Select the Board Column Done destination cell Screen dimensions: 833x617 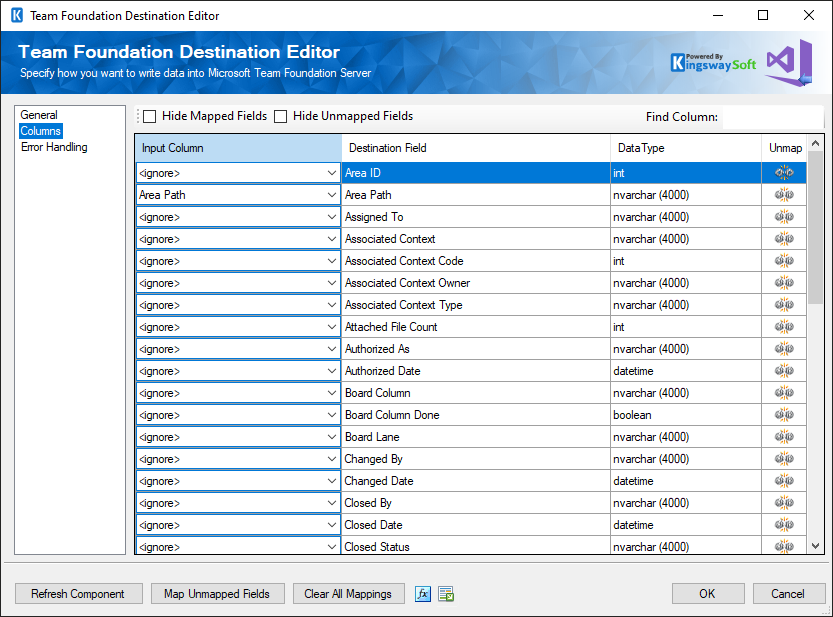[476, 415]
